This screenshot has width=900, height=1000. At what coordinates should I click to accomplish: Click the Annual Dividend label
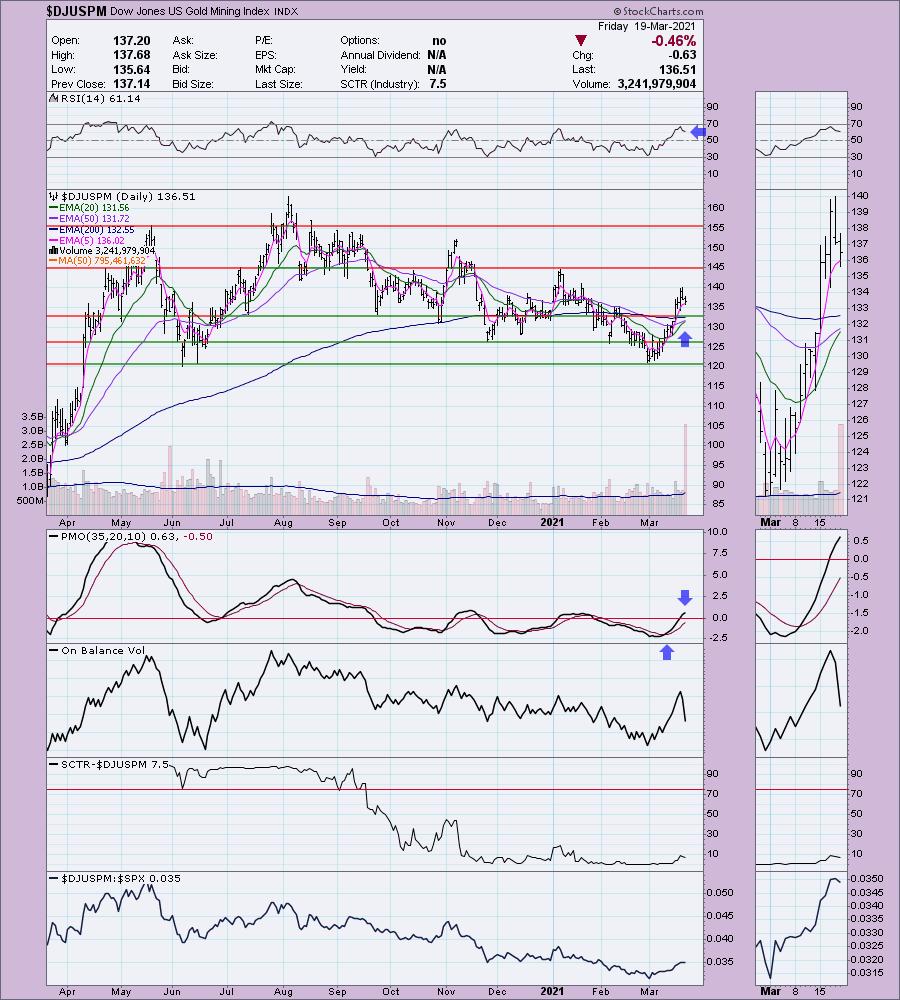[380, 55]
